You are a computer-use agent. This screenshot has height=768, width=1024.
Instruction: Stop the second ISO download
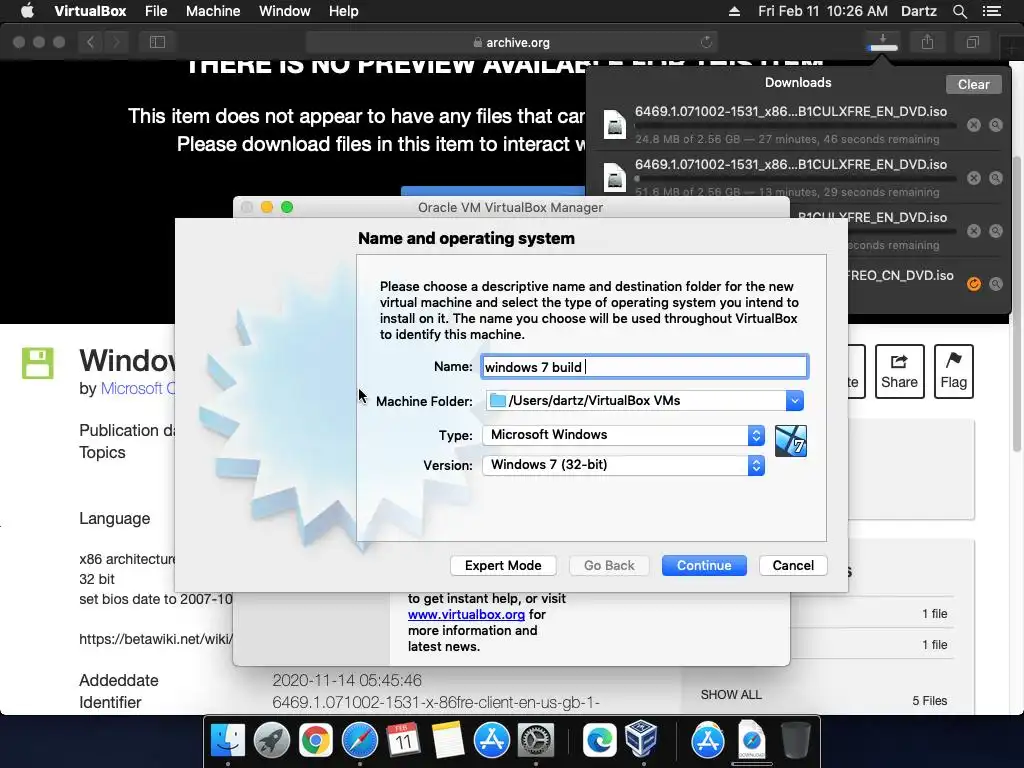(x=974, y=178)
